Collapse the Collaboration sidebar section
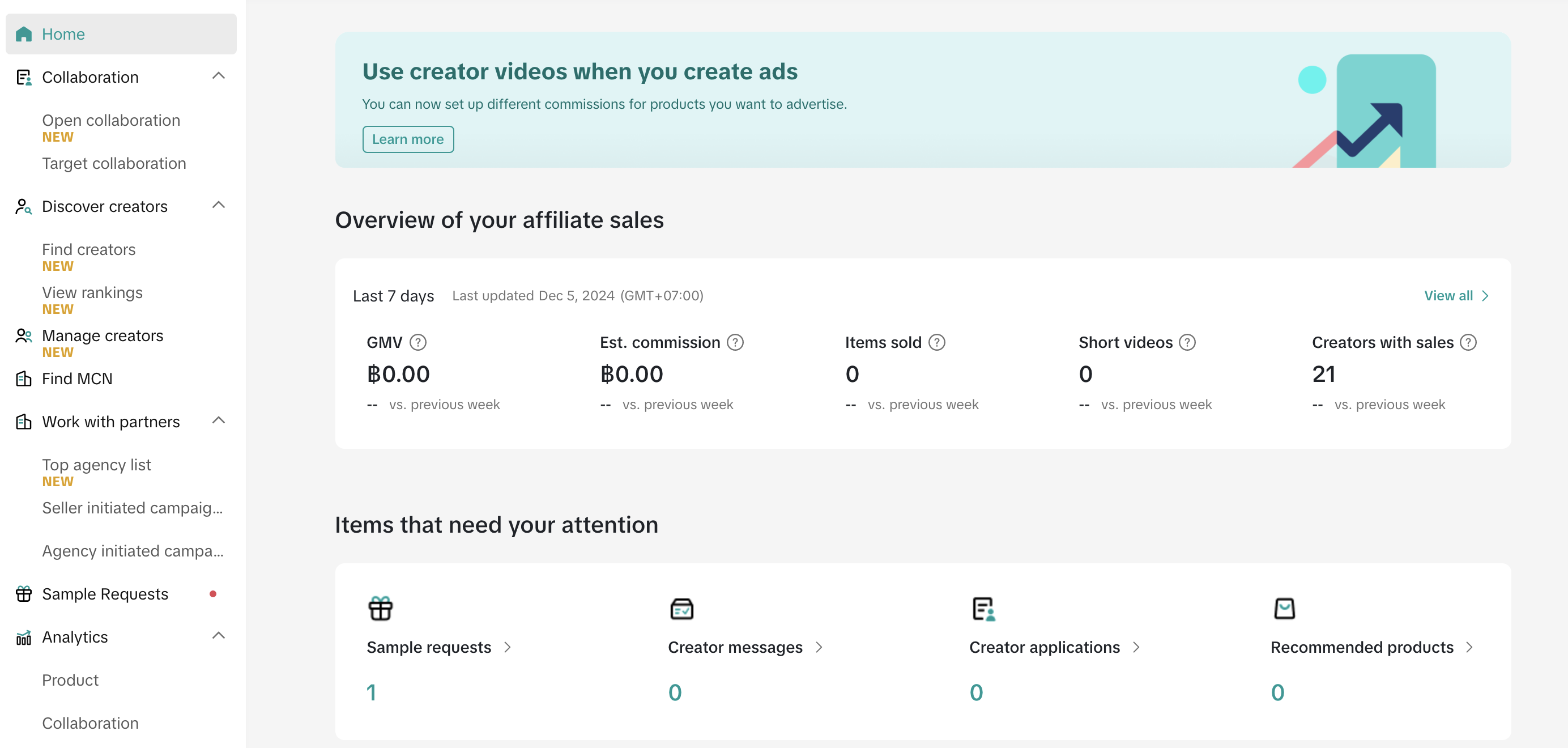Viewport: 1568px width, 748px height. pos(219,76)
